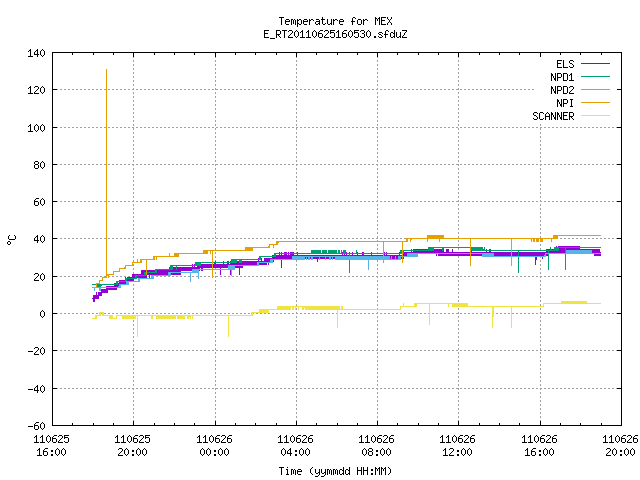Screen dimensions: 640x480
Task: Click the orange NPI legend line sample
Action: coord(595,103)
